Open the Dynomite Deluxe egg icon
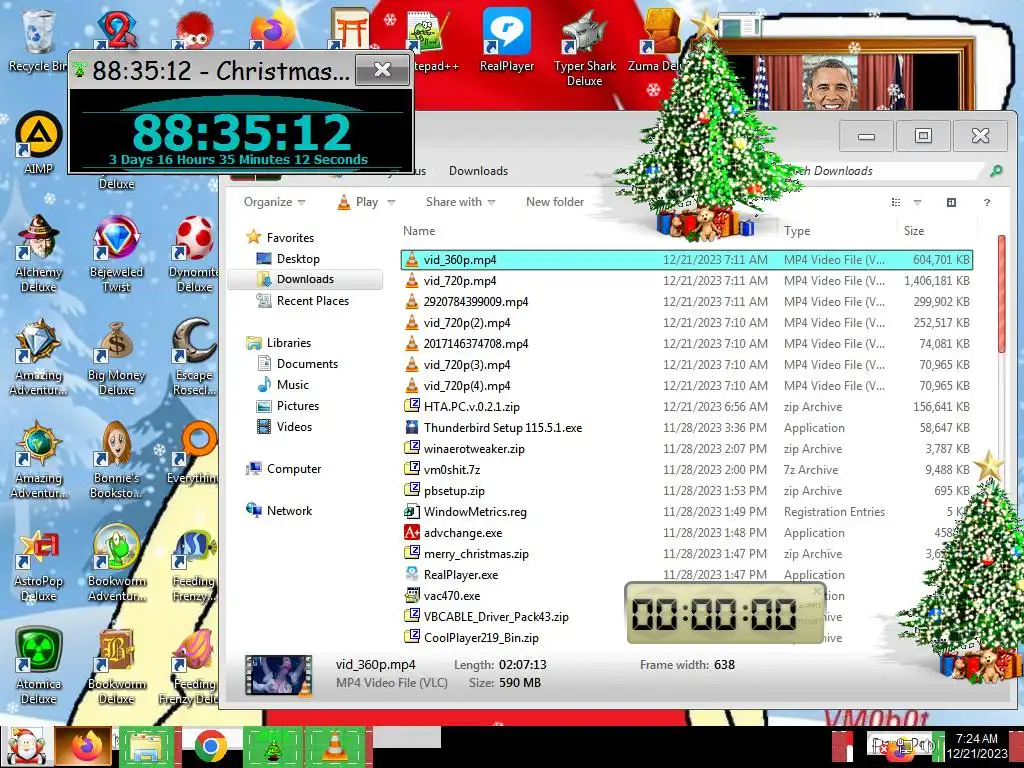This screenshot has width=1024, height=768. click(194, 253)
